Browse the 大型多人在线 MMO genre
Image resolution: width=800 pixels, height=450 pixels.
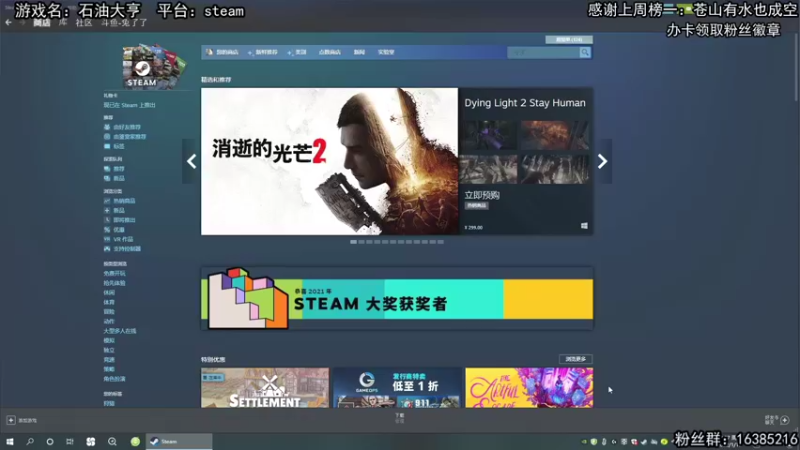click(x=120, y=331)
